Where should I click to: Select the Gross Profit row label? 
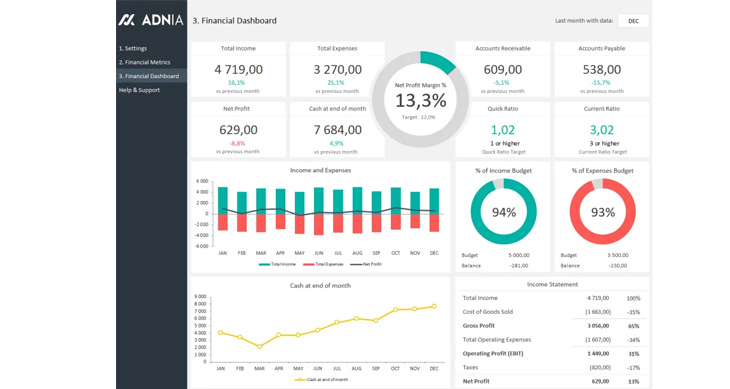[479, 326]
